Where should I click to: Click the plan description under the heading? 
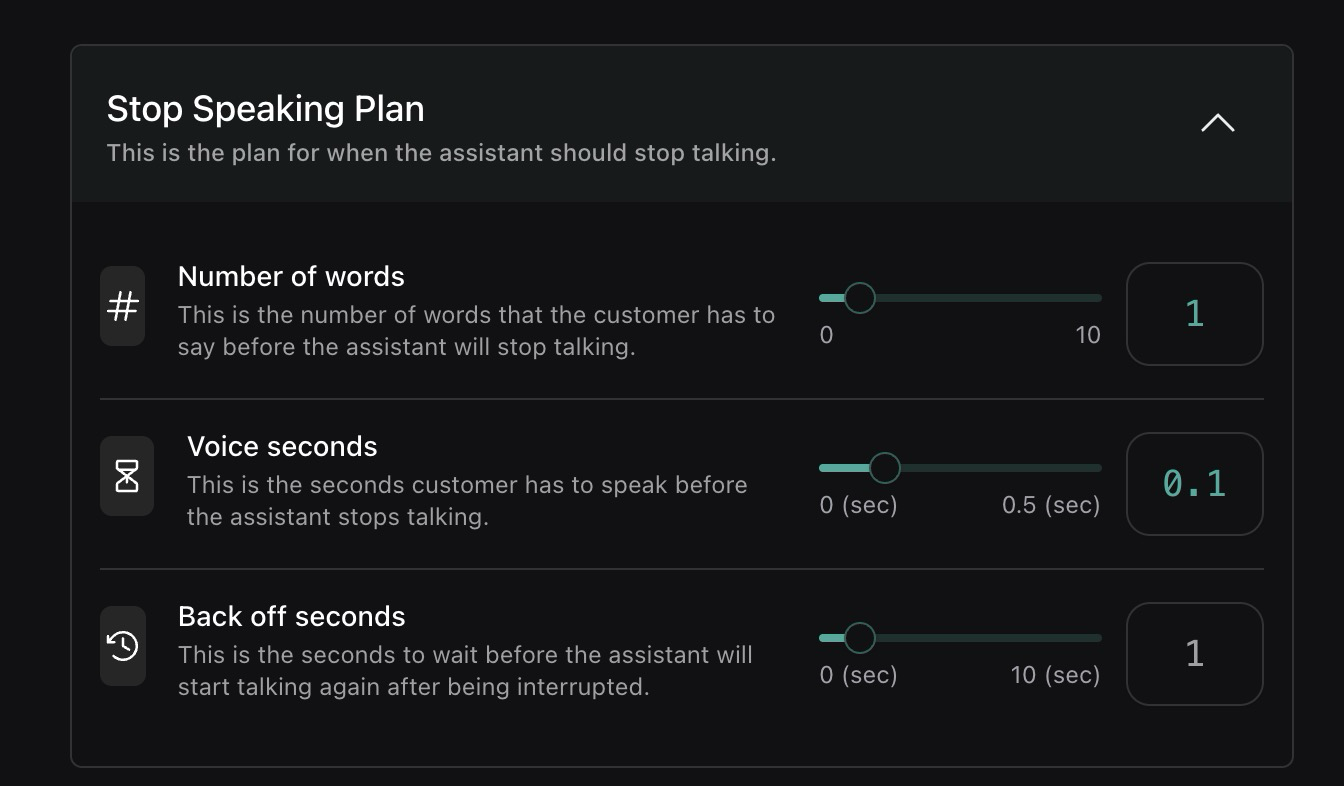(x=441, y=154)
